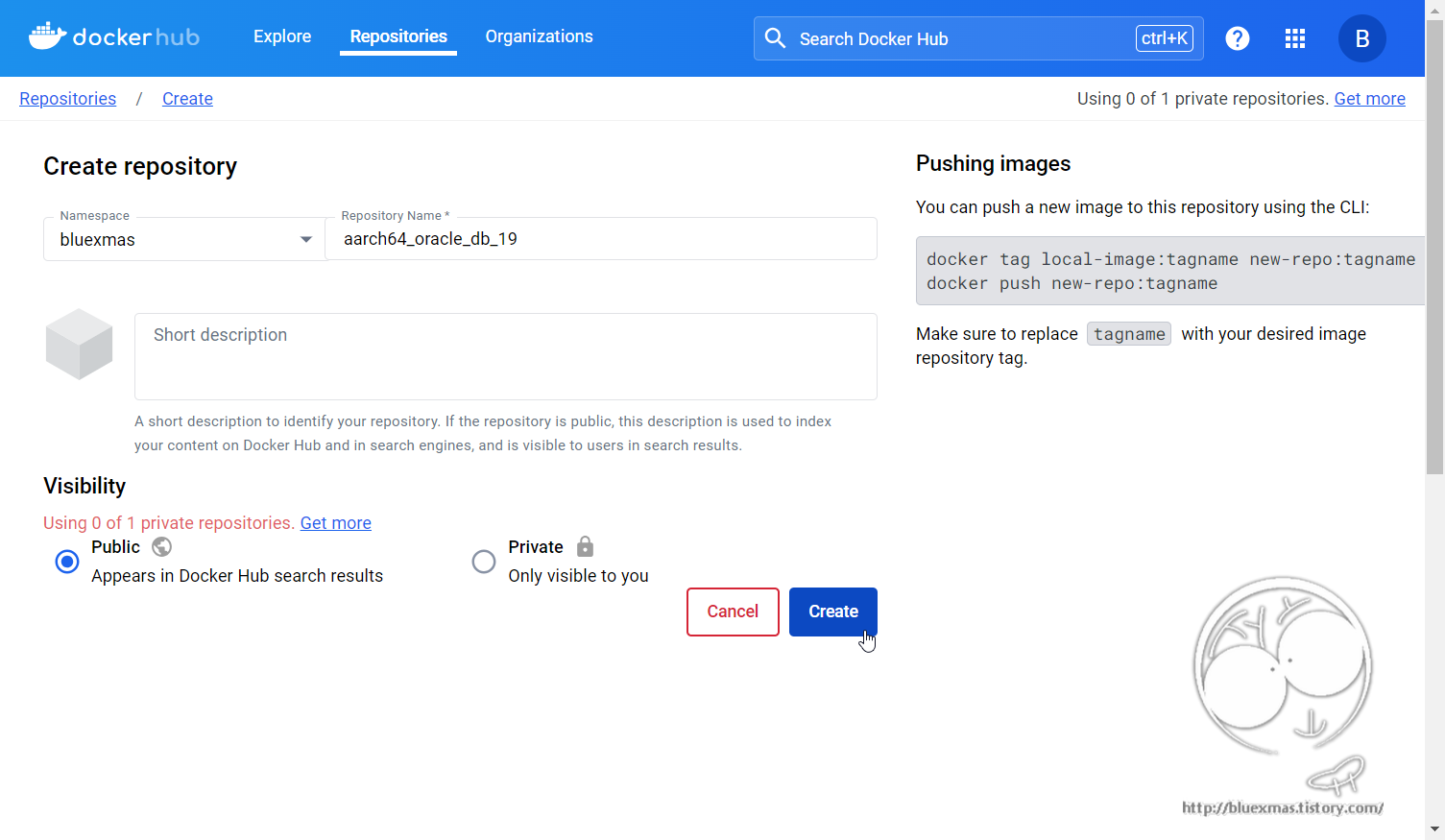The width and height of the screenshot is (1445, 840).
Task: Open the Organizations tab
Action: [x=539, y=36]
